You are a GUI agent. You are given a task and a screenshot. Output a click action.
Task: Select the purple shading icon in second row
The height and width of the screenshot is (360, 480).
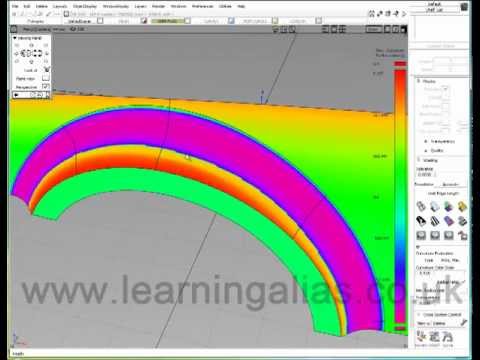click(x=449, y=221)
